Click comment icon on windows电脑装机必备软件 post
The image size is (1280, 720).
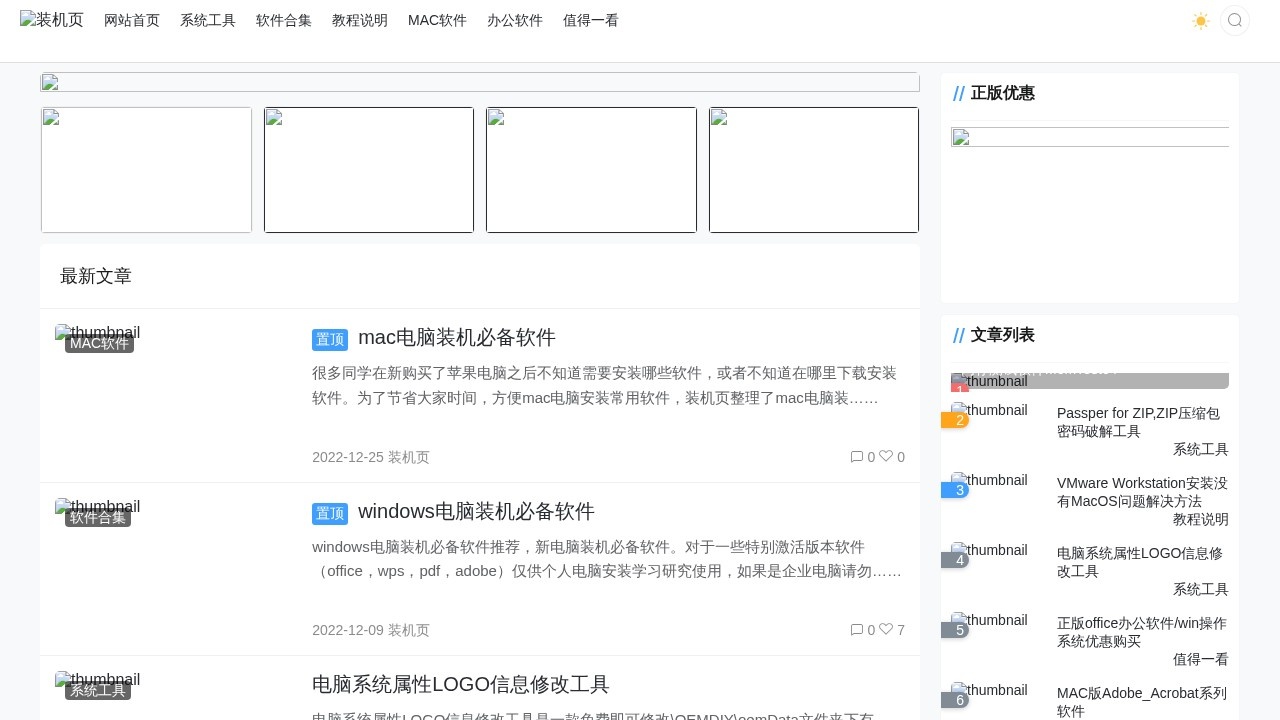point(857,630)
